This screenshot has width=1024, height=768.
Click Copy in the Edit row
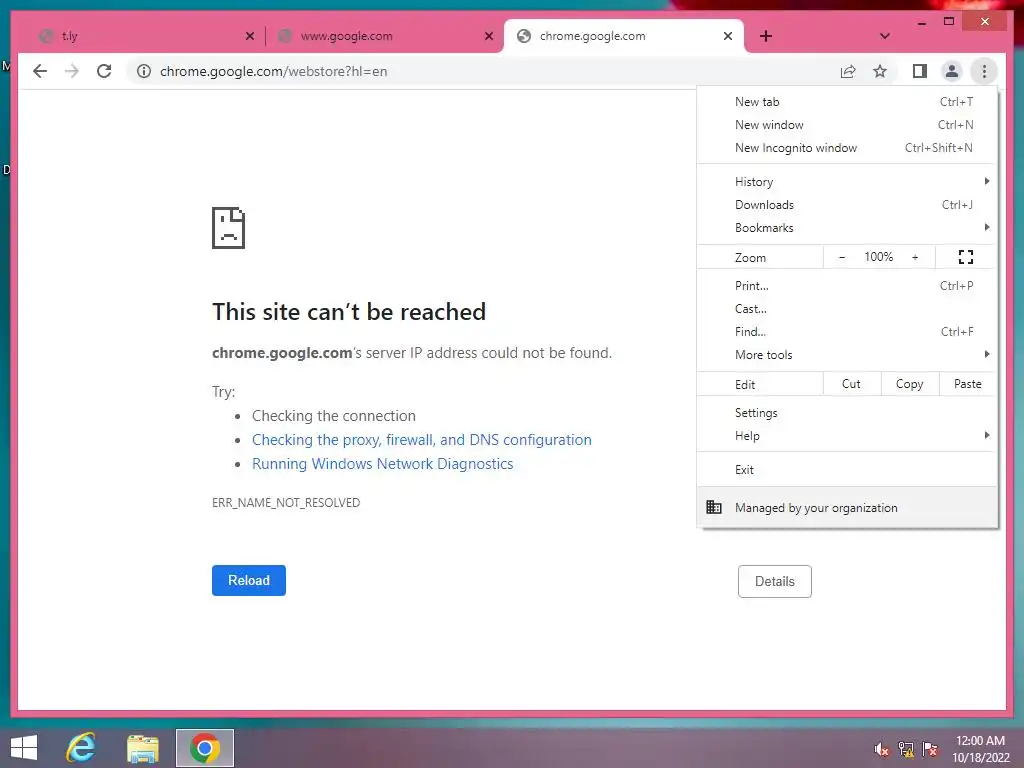tap(910, 384)
